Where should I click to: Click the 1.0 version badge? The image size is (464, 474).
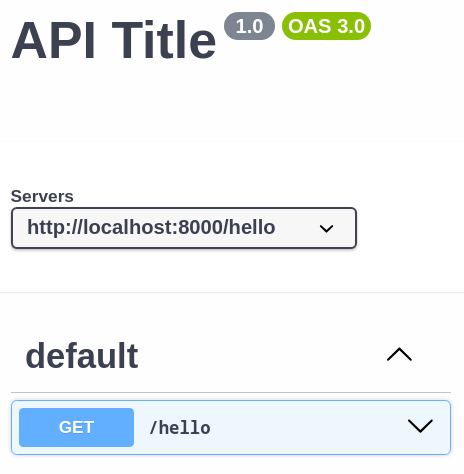(x=249, y=26)
